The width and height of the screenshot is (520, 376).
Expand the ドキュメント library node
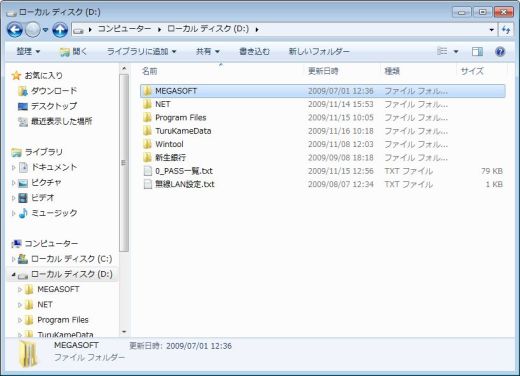click(x=13, y=168)
